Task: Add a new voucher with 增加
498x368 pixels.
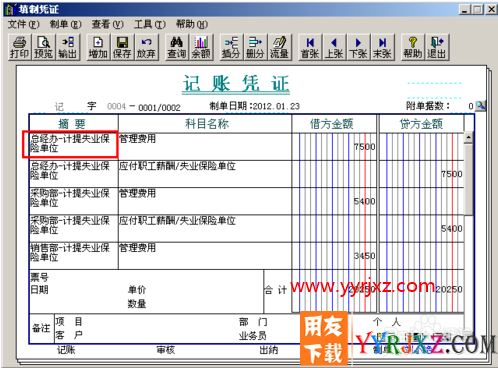Action: point(98,47)
